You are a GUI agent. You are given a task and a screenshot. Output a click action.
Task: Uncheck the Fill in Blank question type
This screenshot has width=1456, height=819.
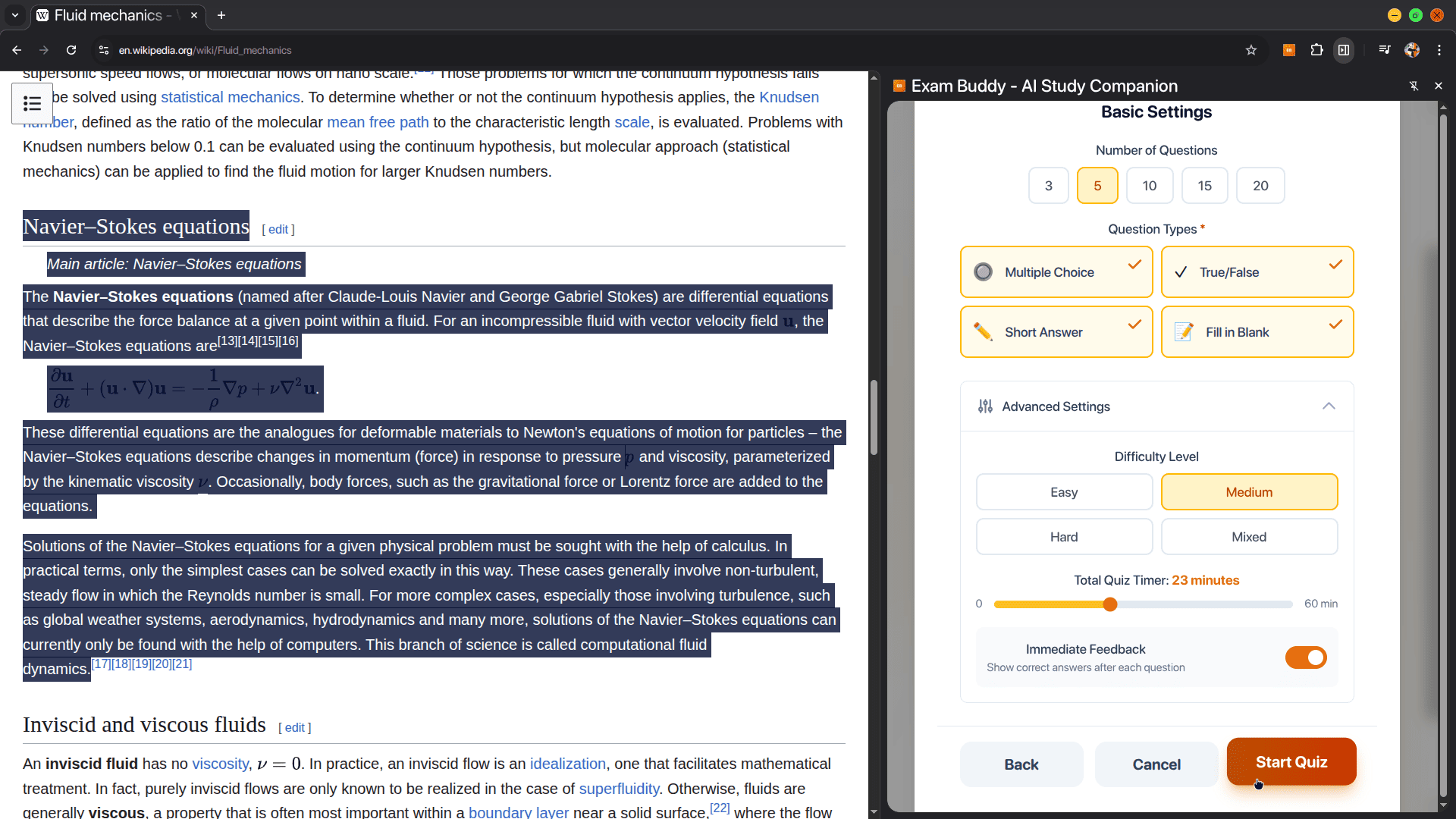[x=1257, y=332]
